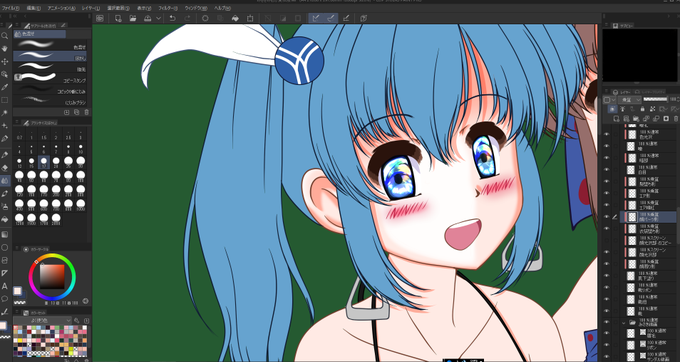Screen dimensions: 680x362
Task: Click the Scale/Rotate transform icon in command bar
Action: point(250,18)
